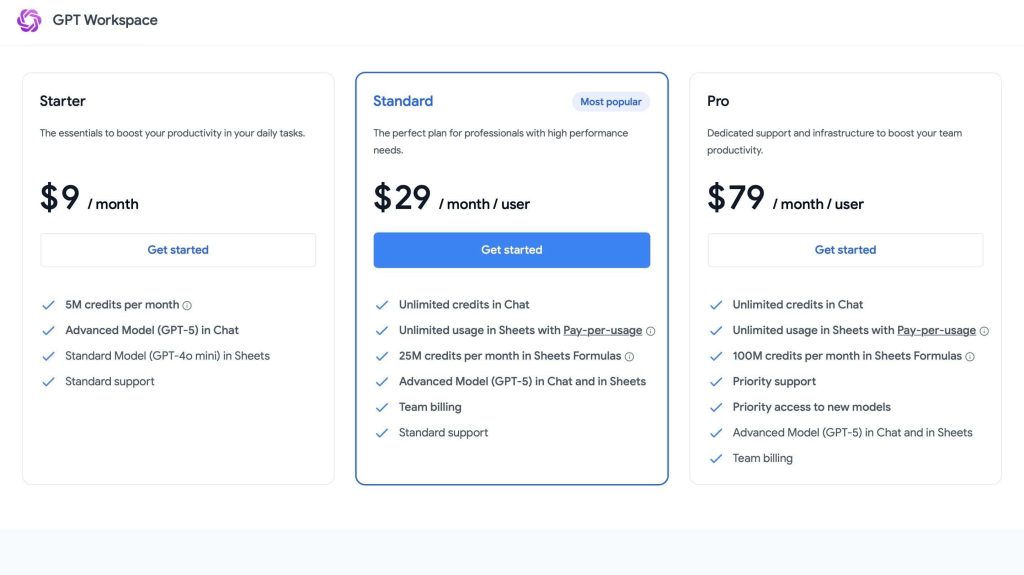Open the Pay-per-usage link in the Standard plan
Screen dimensions: 1024x575
click(x=602, y=331)
